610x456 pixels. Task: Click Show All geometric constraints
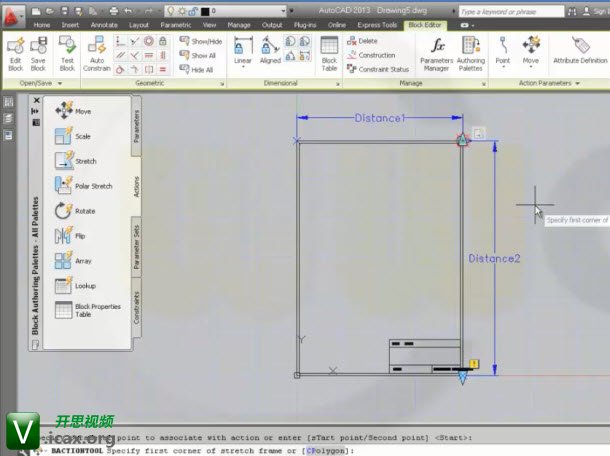pos(198,55)
